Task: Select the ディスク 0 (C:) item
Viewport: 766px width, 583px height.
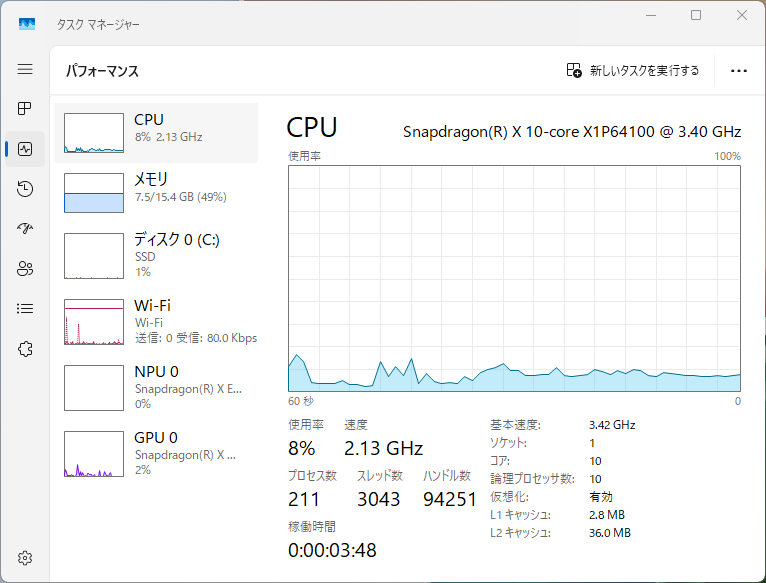Action: click(x=156, y=254)
